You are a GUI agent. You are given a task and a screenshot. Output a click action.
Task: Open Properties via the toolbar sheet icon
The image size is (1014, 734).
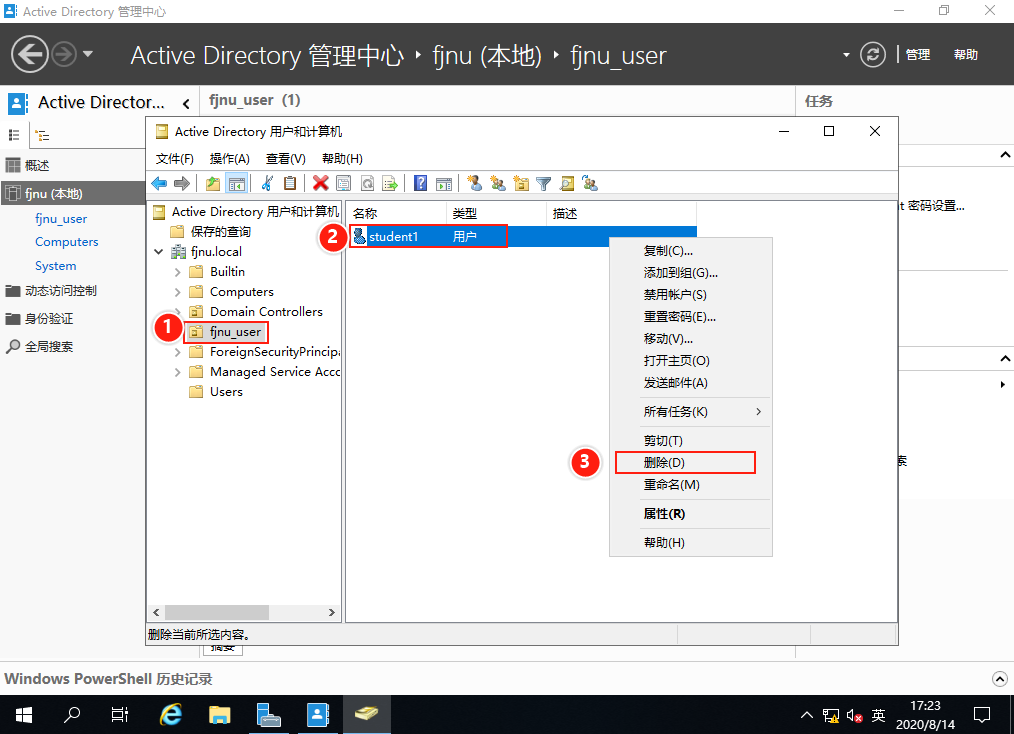[x=343, y=184]
